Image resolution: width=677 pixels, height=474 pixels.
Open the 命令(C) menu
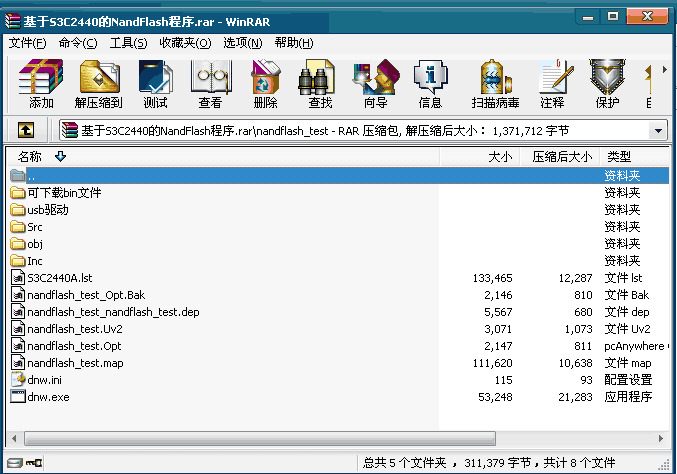[x=78, y=43]
